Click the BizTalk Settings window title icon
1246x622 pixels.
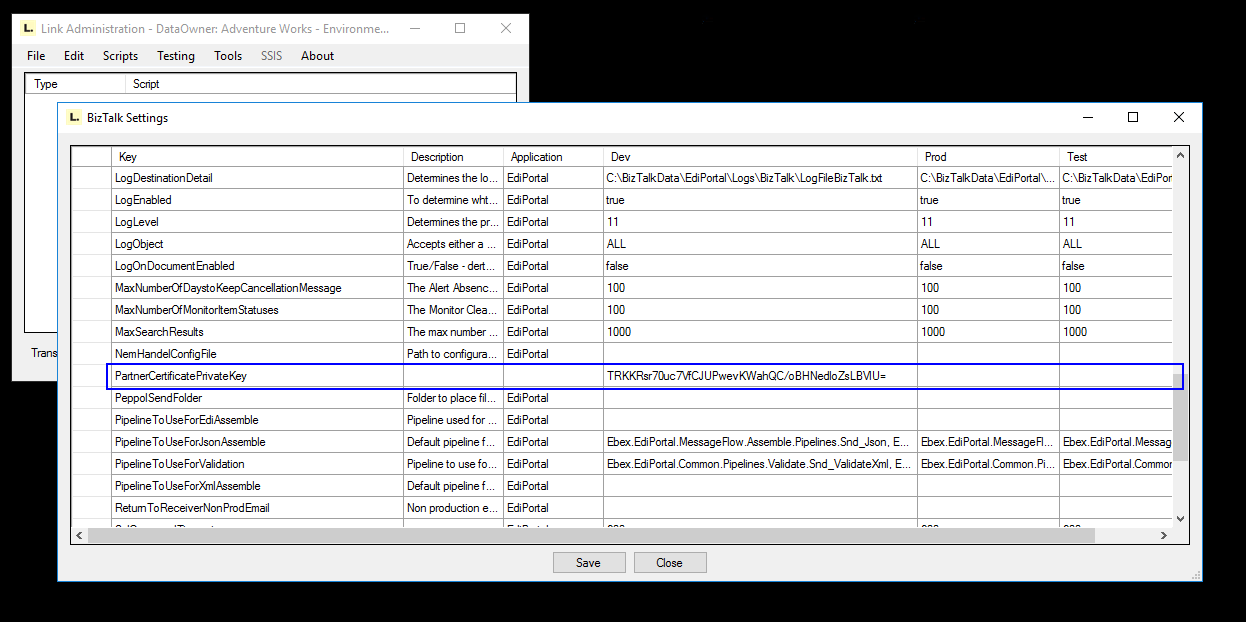click(73, 118)
